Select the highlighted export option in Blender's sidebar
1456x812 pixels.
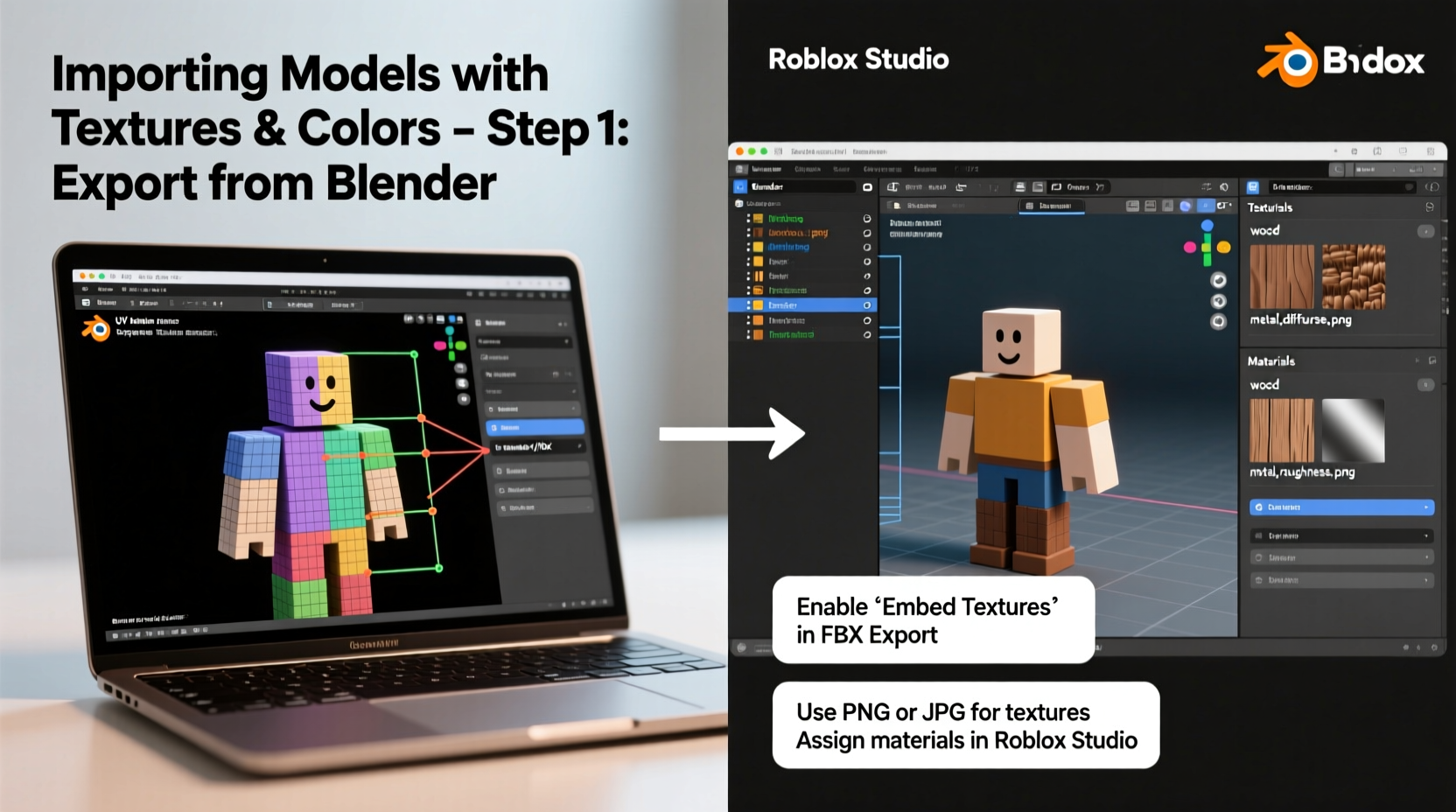click(x=535, y=427)
